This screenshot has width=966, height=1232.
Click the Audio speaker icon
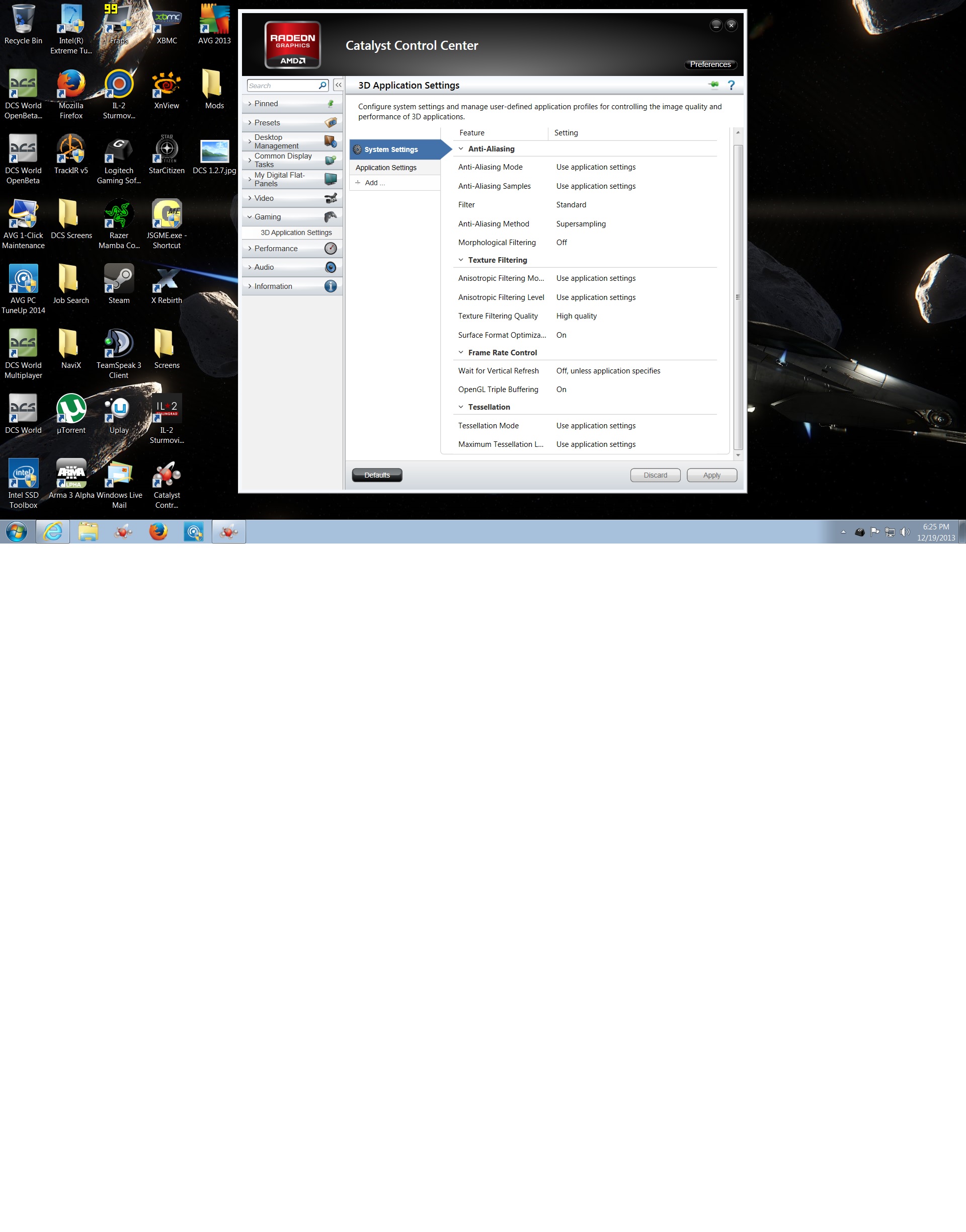pyautogui.click(x=331, y=267)
